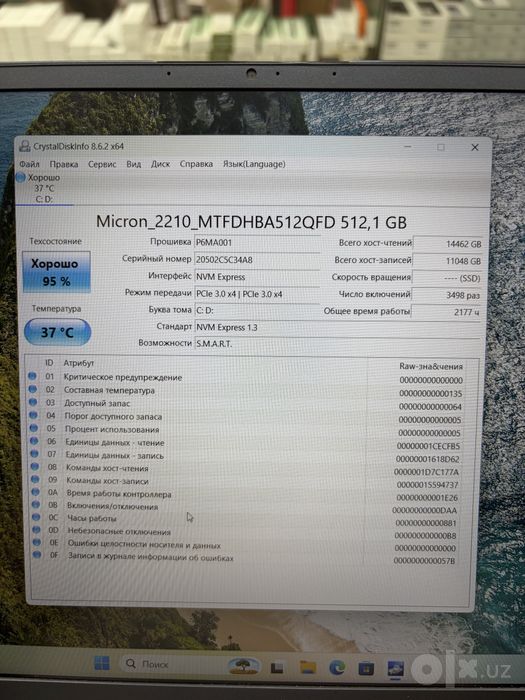Screen dimensions: 525x700
Task: Click status dot for Порог доступного запаса row
Action: click(33, 415)
